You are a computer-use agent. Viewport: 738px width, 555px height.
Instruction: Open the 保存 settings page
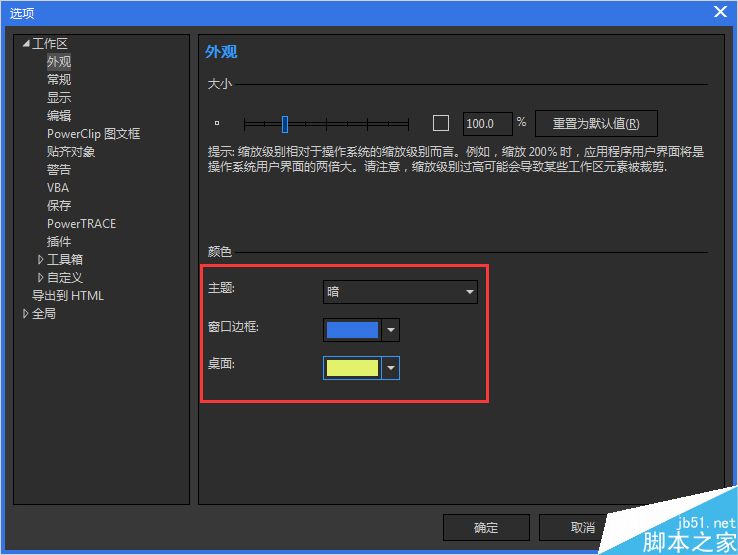coord(59,205)
